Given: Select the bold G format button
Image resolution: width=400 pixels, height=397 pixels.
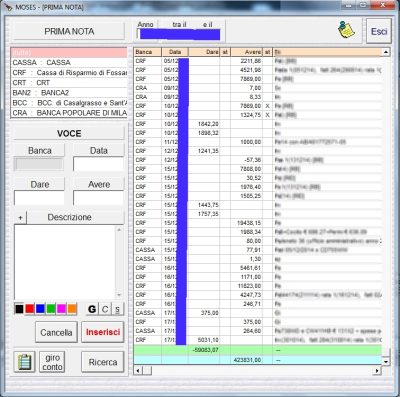Looking at the screenshot, I should pyautogui.click(x=92, y=309).
